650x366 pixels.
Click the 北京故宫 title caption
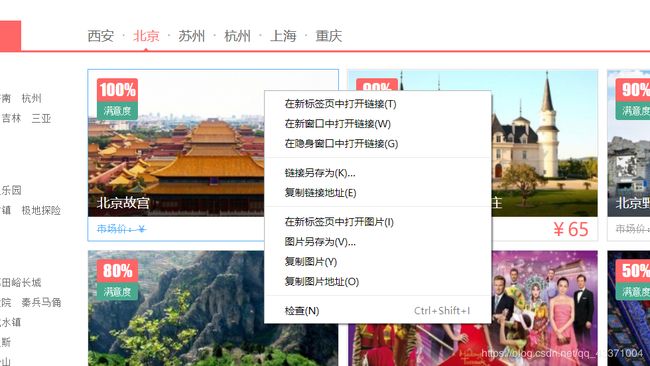tap(123, 203)
